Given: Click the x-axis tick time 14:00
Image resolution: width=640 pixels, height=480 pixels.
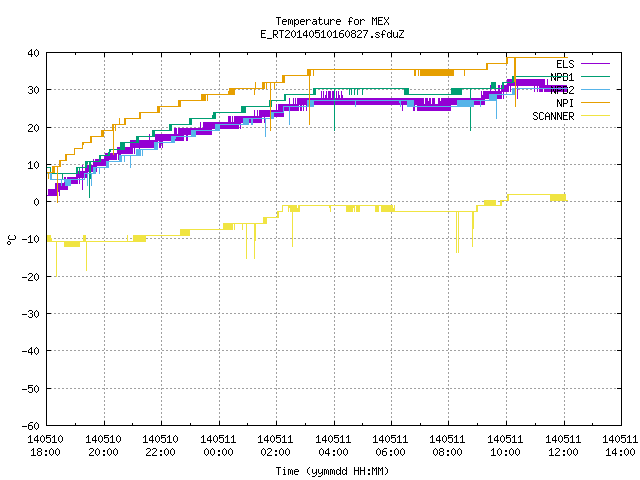Looking at the screenshot, I should [x=620, y=452].
